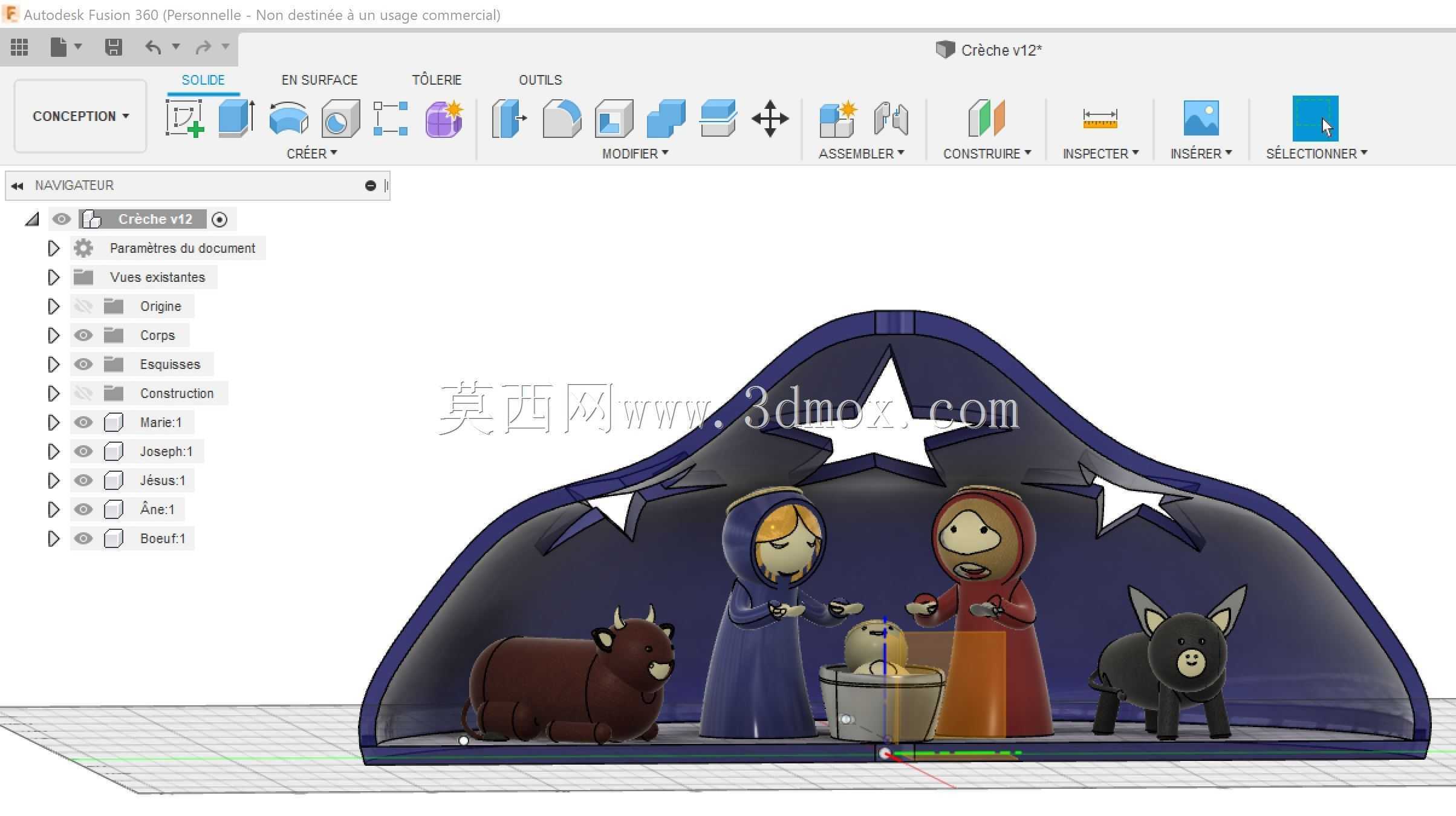The width and height of the screenshot is (1456, 816).
Task: Hide the Joseph:1 component
Action: pos(83,451)
